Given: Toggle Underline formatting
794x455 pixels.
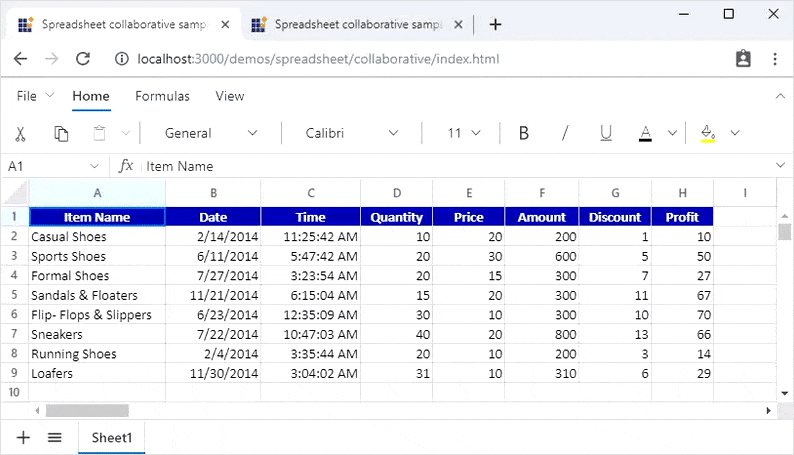Looking at the screenshot, I should (x=605, y=133).
